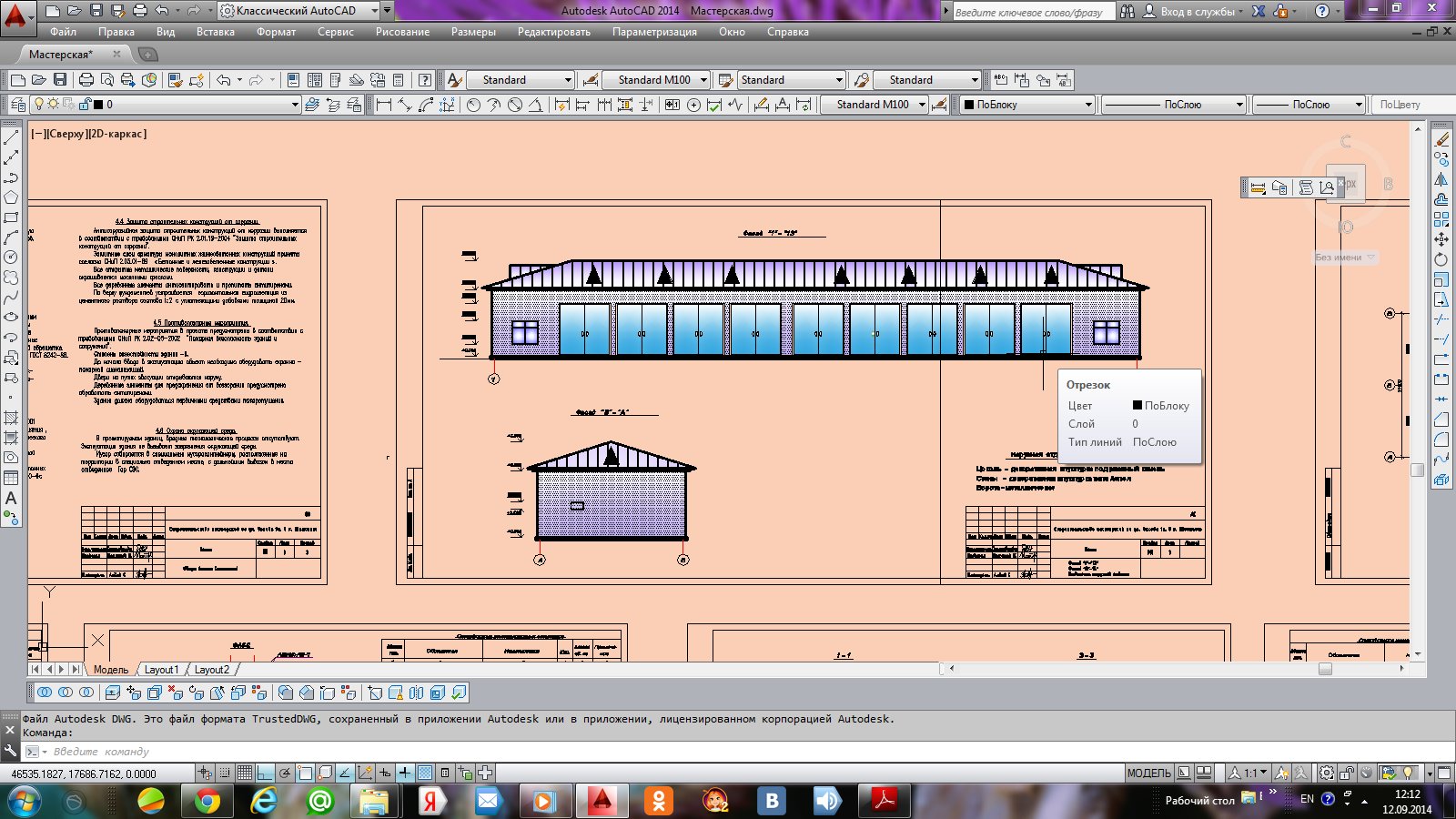Select the Multiline Text tool
Image resolution: width=1456 pixels, height=819 pixels.
[x=11, y=498]
